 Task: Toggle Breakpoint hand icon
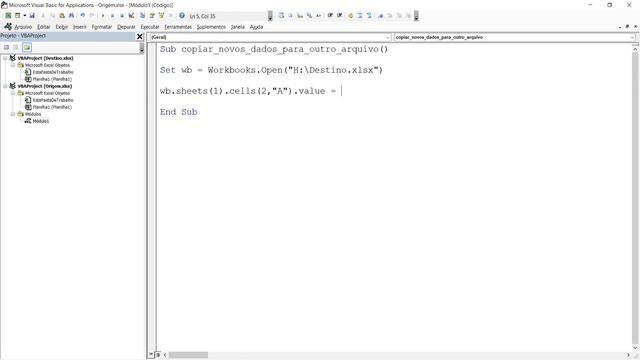[350, 16]
